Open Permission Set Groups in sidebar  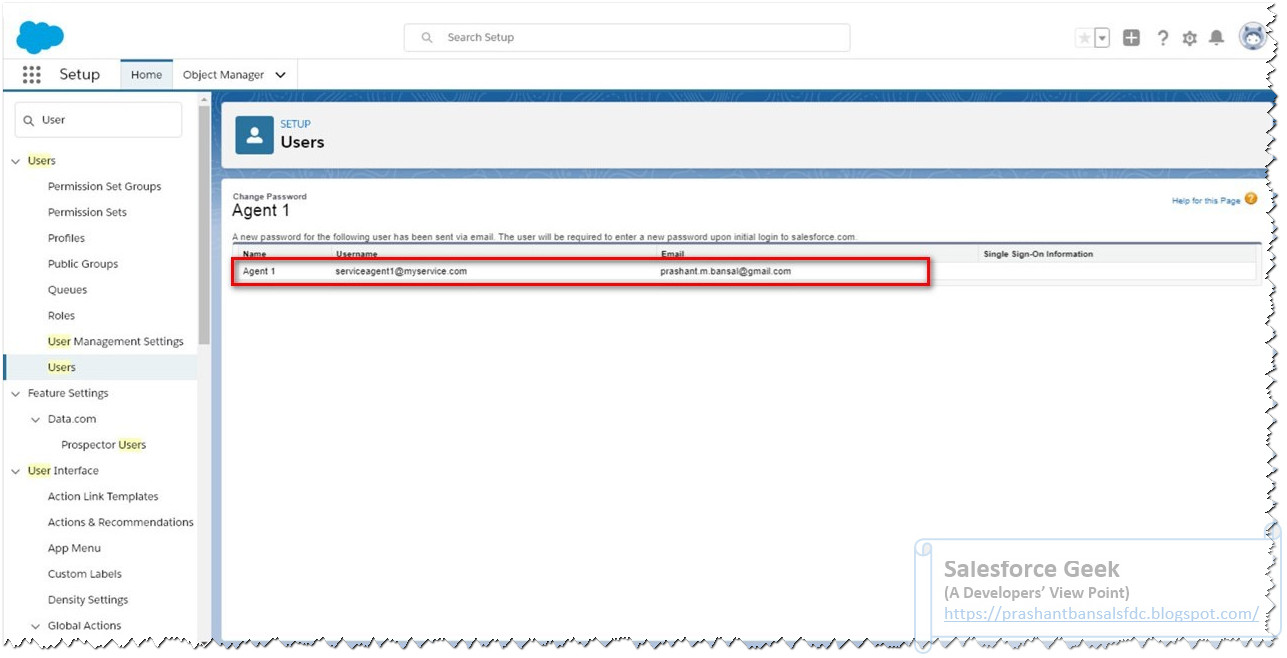click(104, 187)
